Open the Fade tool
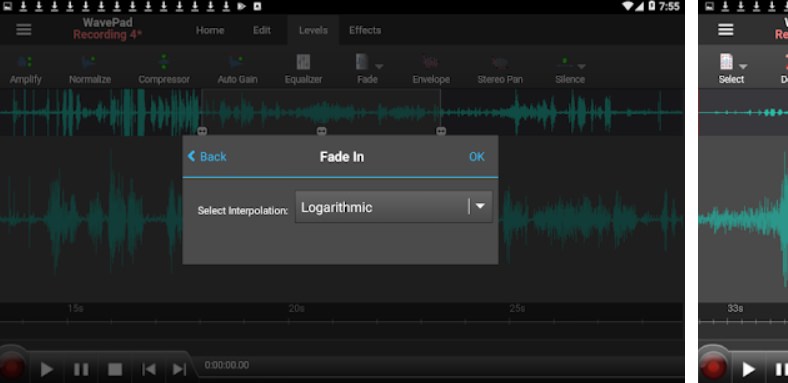Screen dimensions: 788x383 (x=366, y=70)
